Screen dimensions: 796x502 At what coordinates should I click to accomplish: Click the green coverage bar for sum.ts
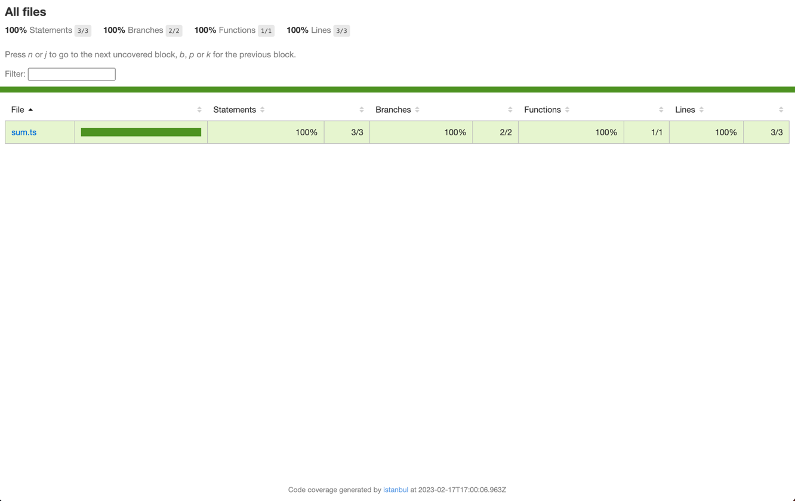point(141,132)
